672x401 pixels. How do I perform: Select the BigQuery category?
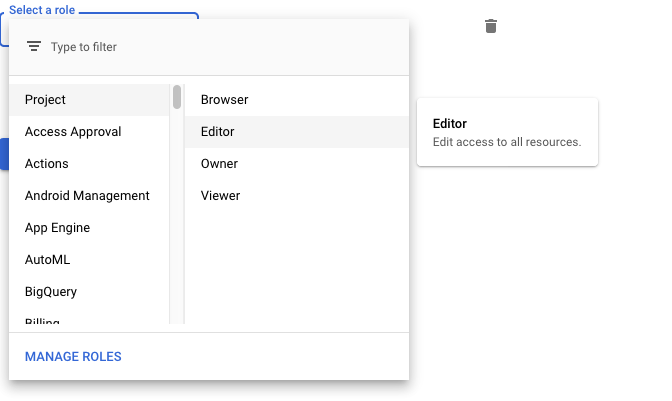(x=89, y=292)
